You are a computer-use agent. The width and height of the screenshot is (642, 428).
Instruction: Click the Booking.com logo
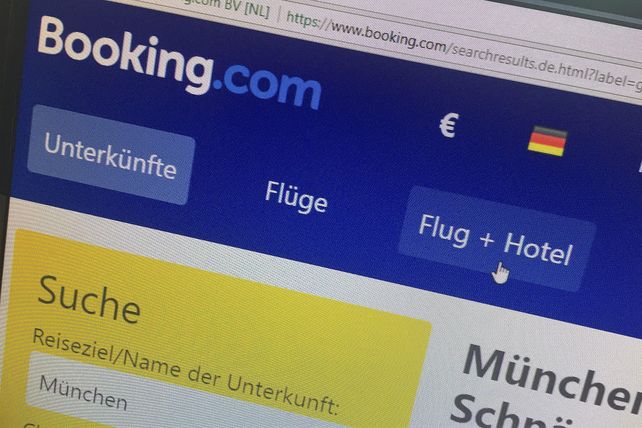(x=179, y=61)
